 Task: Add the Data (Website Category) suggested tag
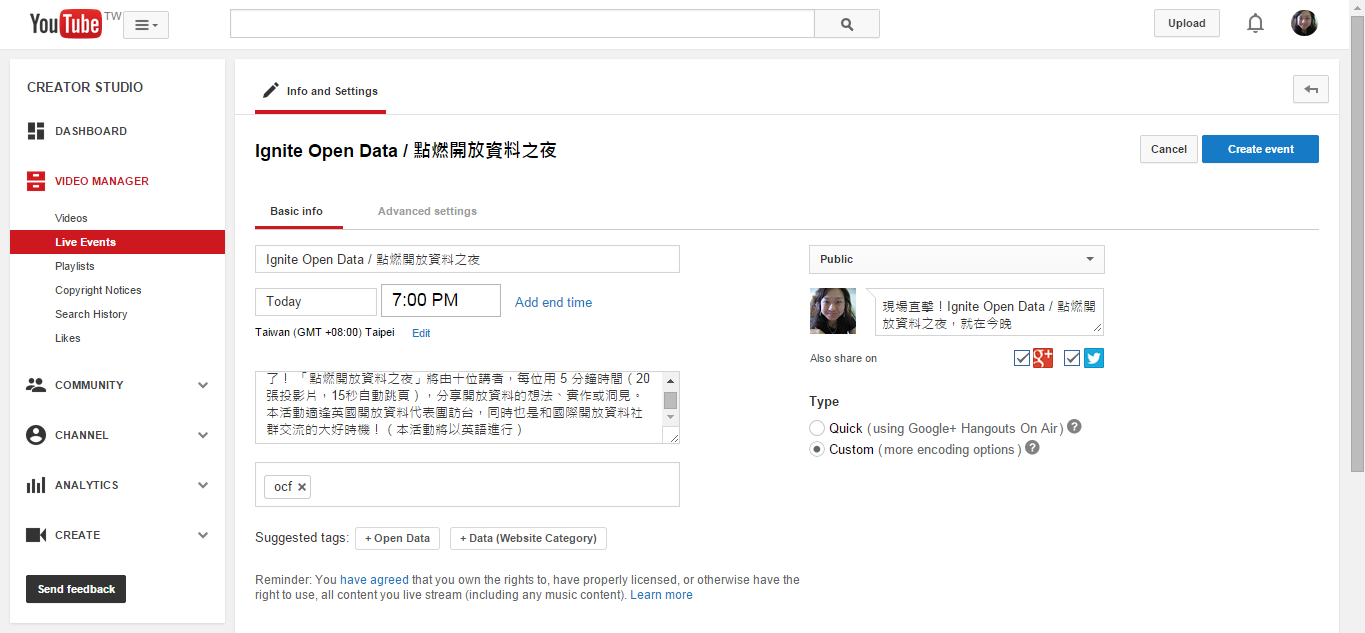[x=528, y=538]
